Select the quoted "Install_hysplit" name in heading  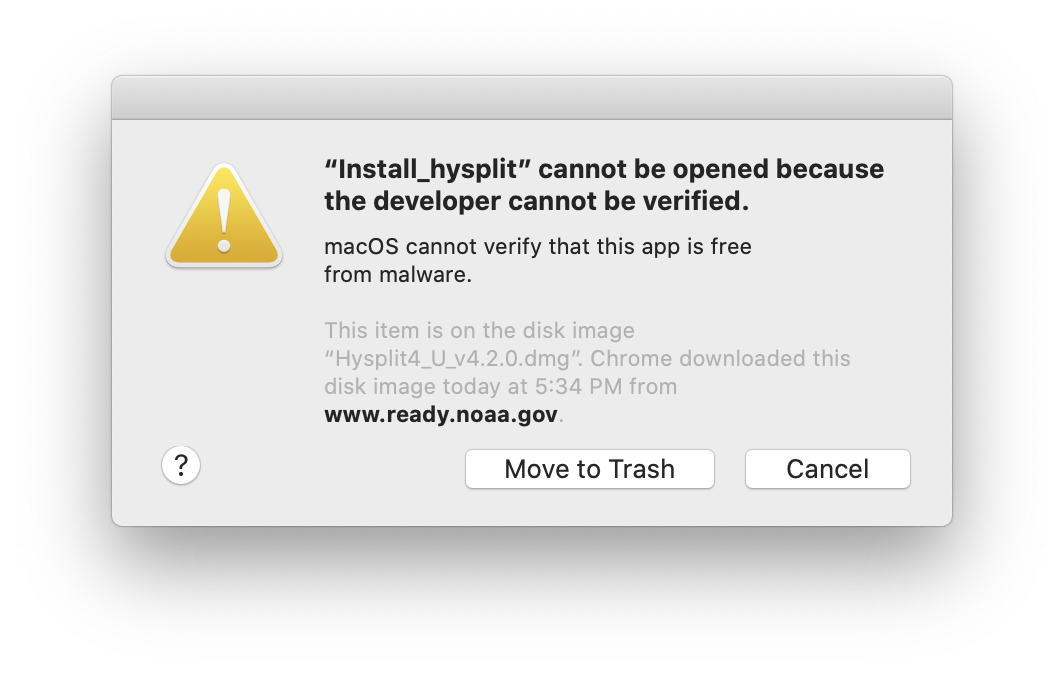(x=428, y=170)
